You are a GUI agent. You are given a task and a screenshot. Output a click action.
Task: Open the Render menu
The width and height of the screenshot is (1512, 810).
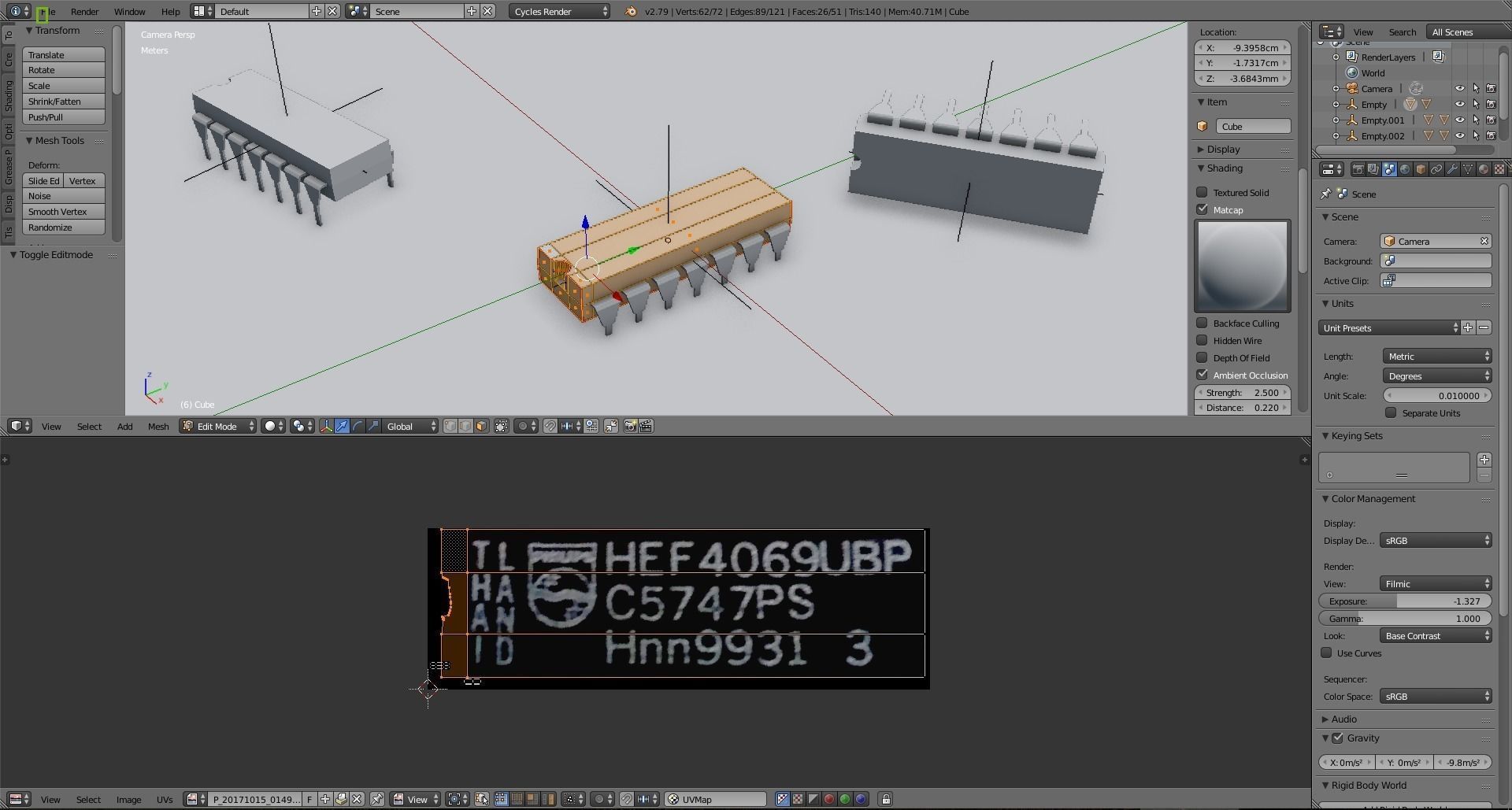coord(84,11)
